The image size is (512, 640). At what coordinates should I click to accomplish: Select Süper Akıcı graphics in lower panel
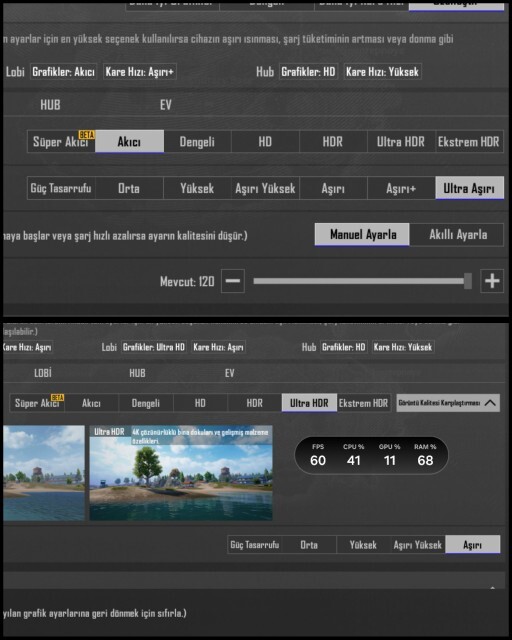tap(37, 403)
